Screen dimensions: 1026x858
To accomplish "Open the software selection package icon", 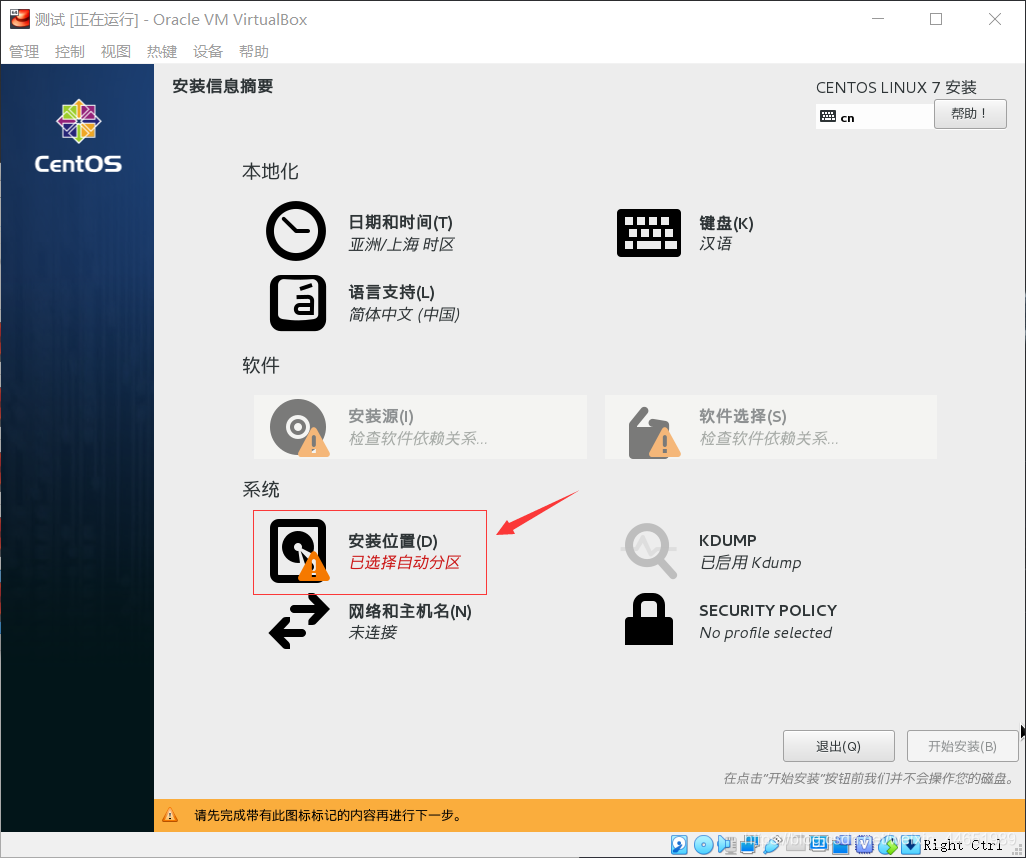I will pos(654,433).
